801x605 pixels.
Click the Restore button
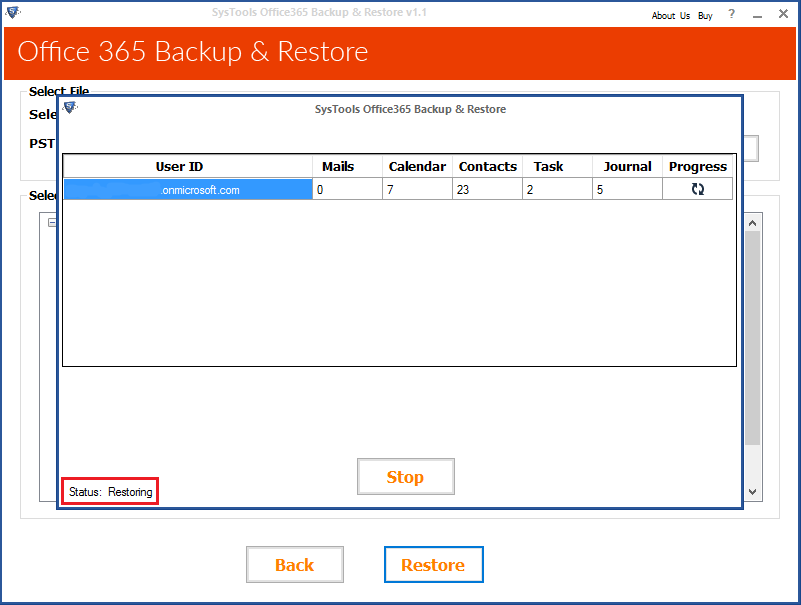(x=433, y=565)
